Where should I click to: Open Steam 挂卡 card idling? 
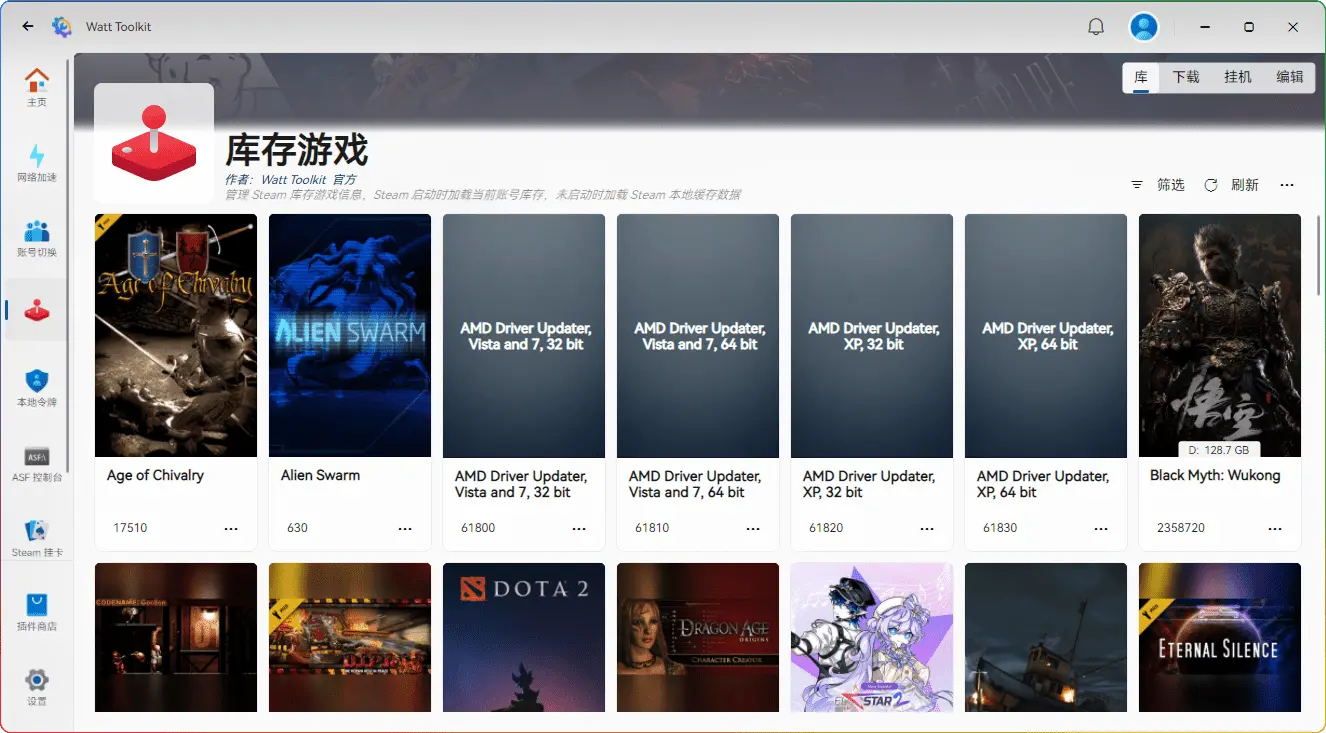click(x=37, y=538)
